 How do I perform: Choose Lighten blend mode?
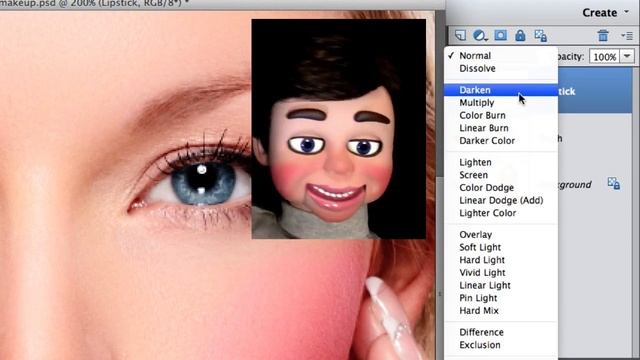pyautogui.click(x=501, y=162)
